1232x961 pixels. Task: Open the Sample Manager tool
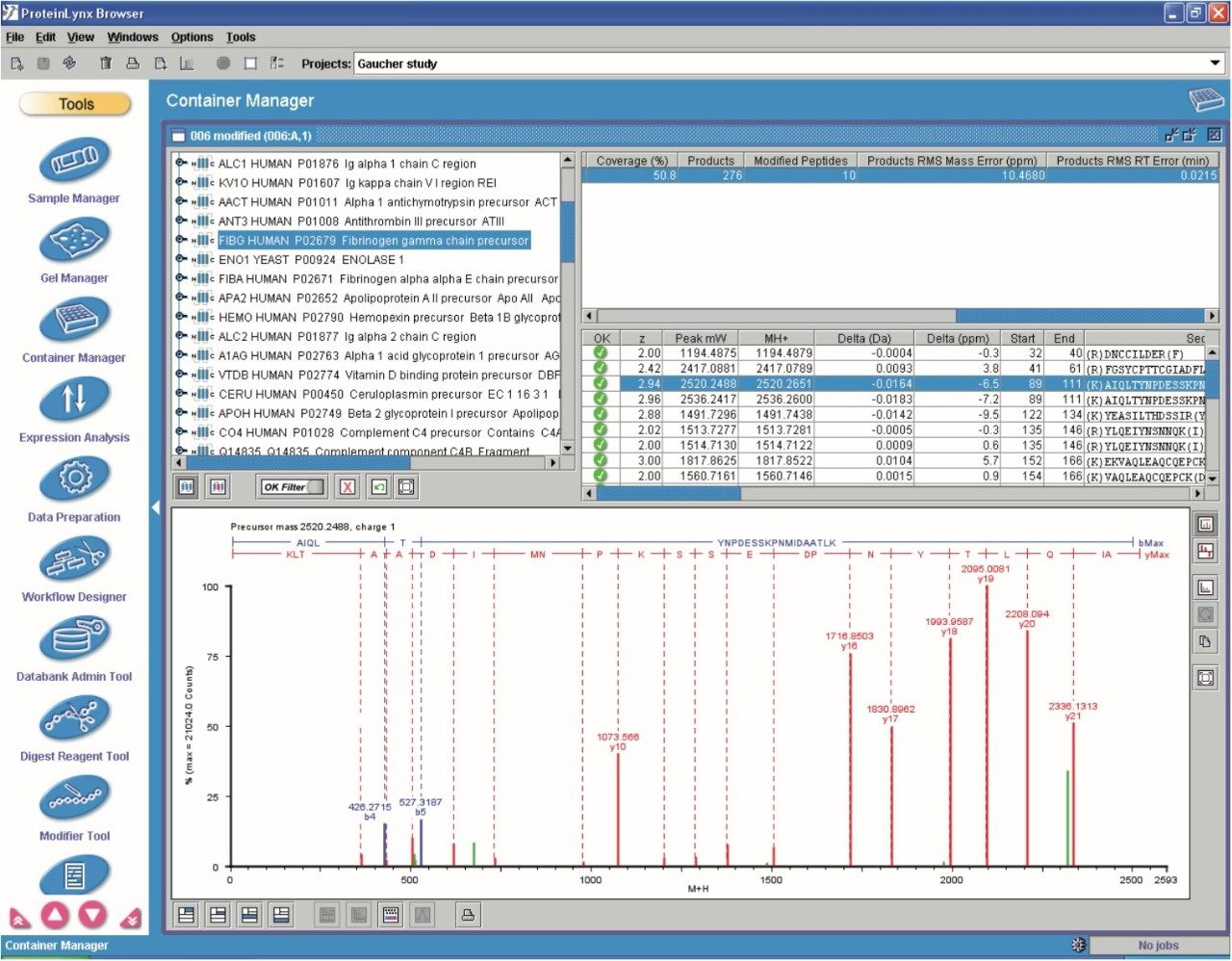tap(74, 160)
